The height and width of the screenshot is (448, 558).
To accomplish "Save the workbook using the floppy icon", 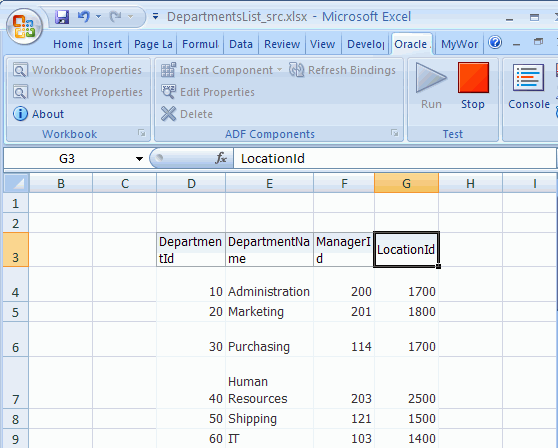I will (62, 17).
